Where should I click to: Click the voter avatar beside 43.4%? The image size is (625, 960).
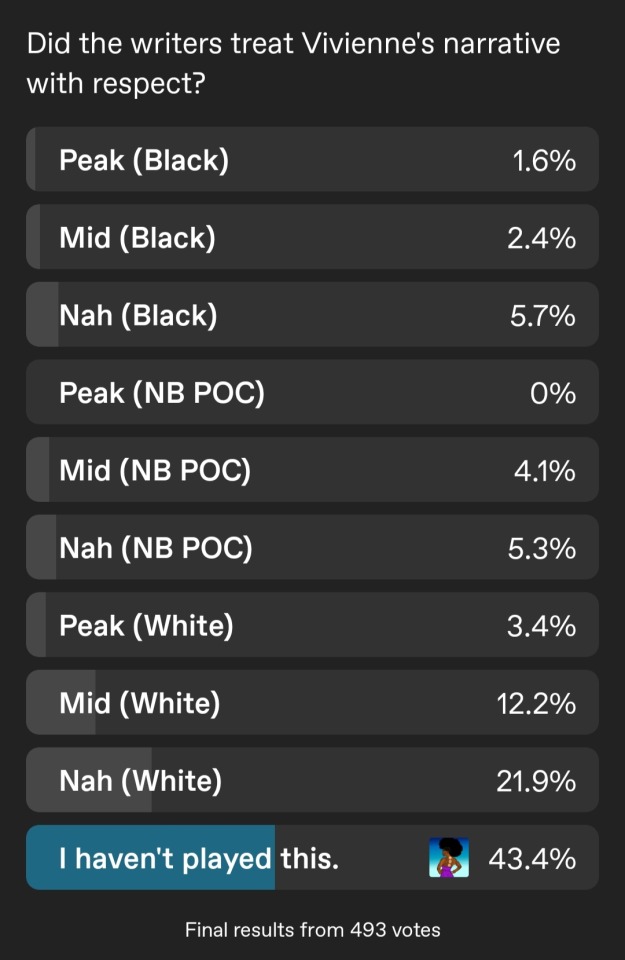448,858
